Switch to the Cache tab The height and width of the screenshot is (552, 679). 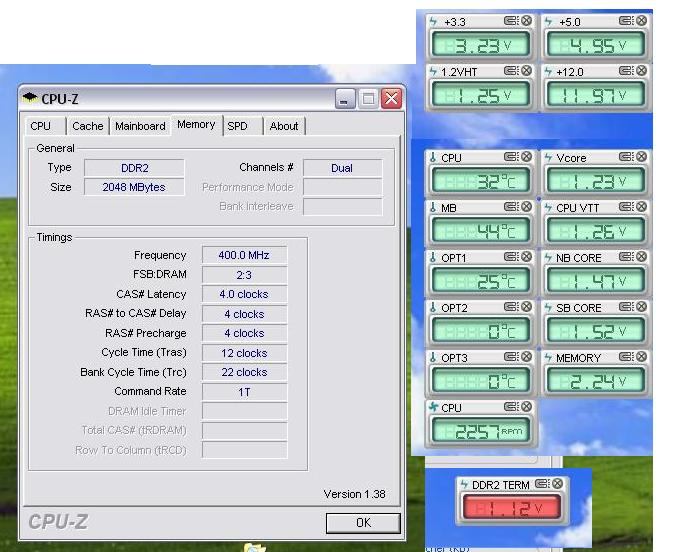click(x=87, y=126)
